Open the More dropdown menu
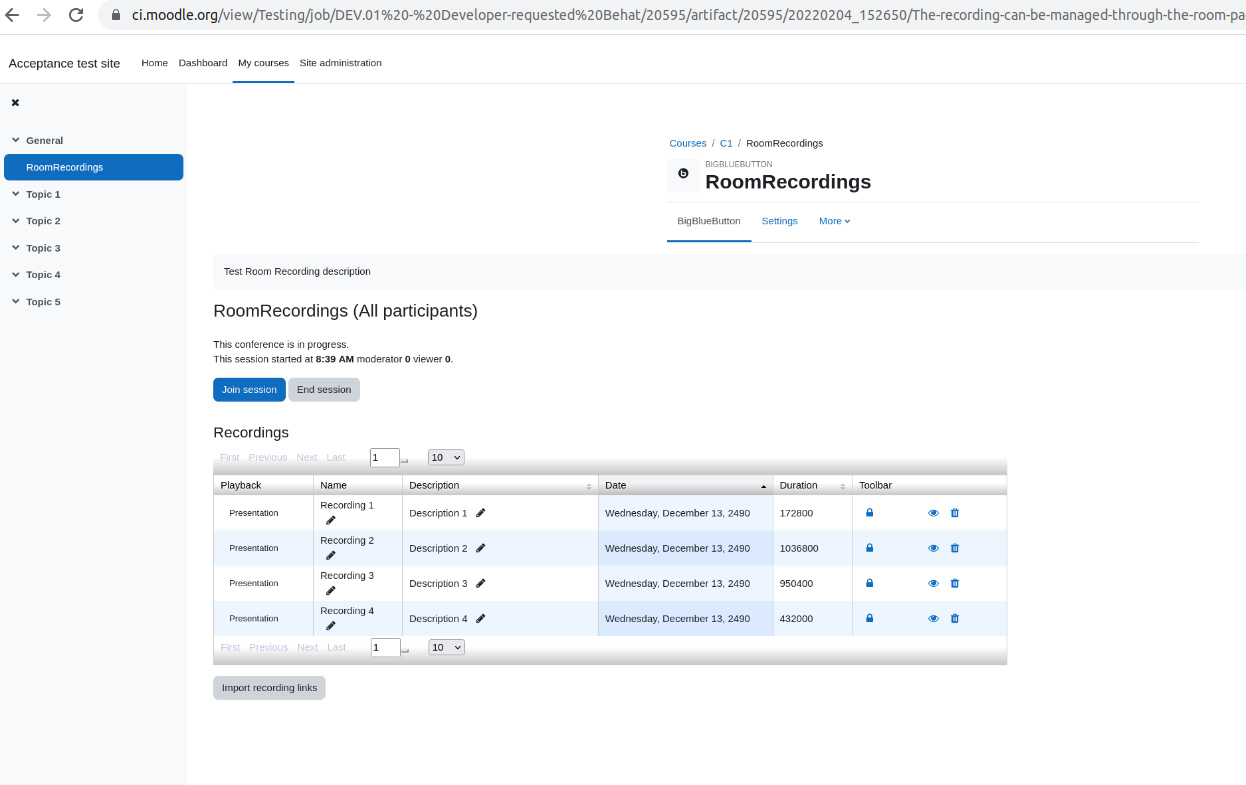The width and height of the screenshot is (1246, 785). pos(834,221)
